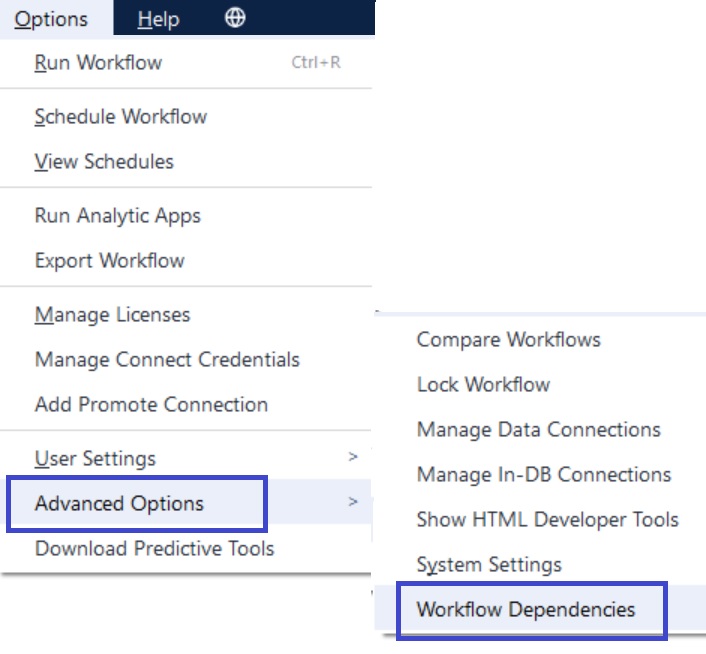Open View Schedules
The height and width of the screenshot is (654, 706).
click(x=186, y=161)
